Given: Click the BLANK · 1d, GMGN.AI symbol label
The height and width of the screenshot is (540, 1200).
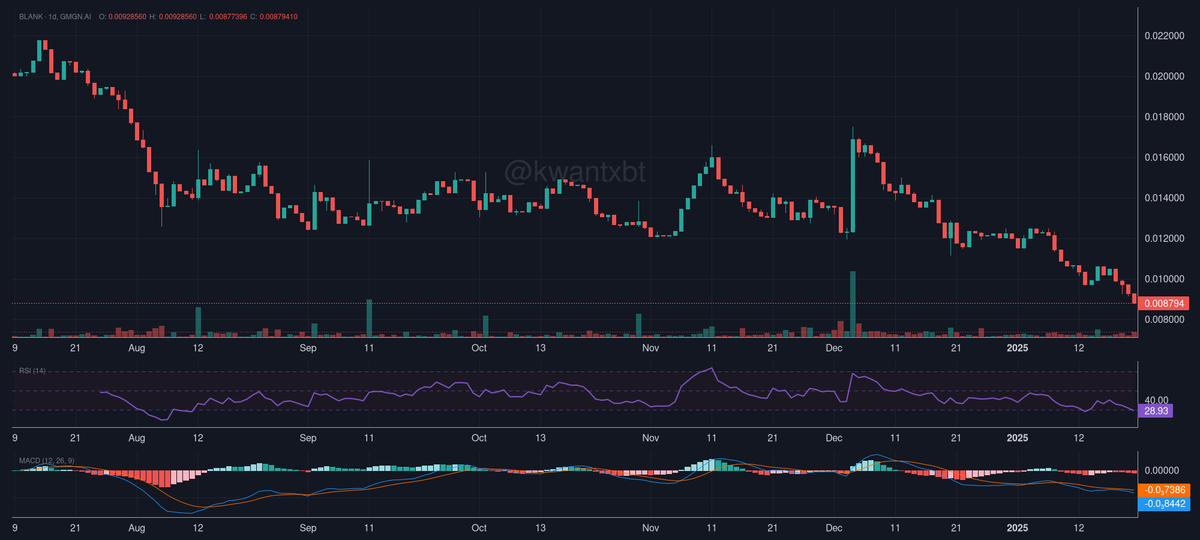Looking at the screenshot, I should (x=57, y=17).
